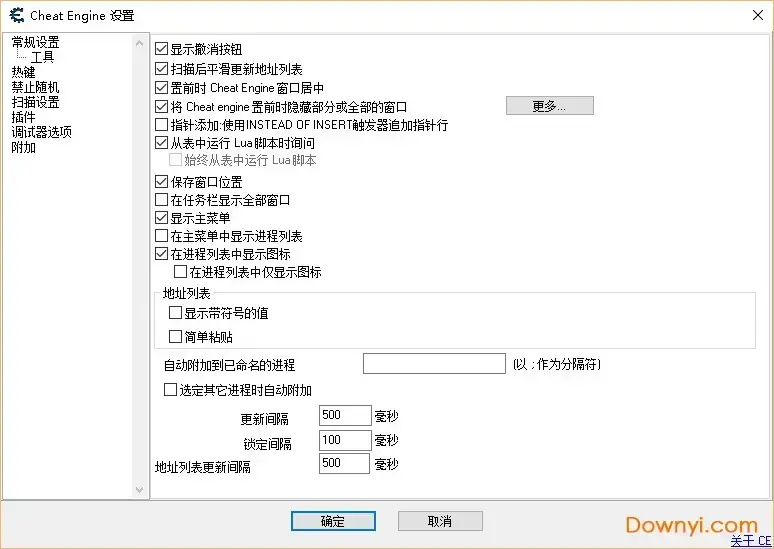Uncheck 保存窗口位置 checkbox
774x549 pixels.
[x=161, y=182]
